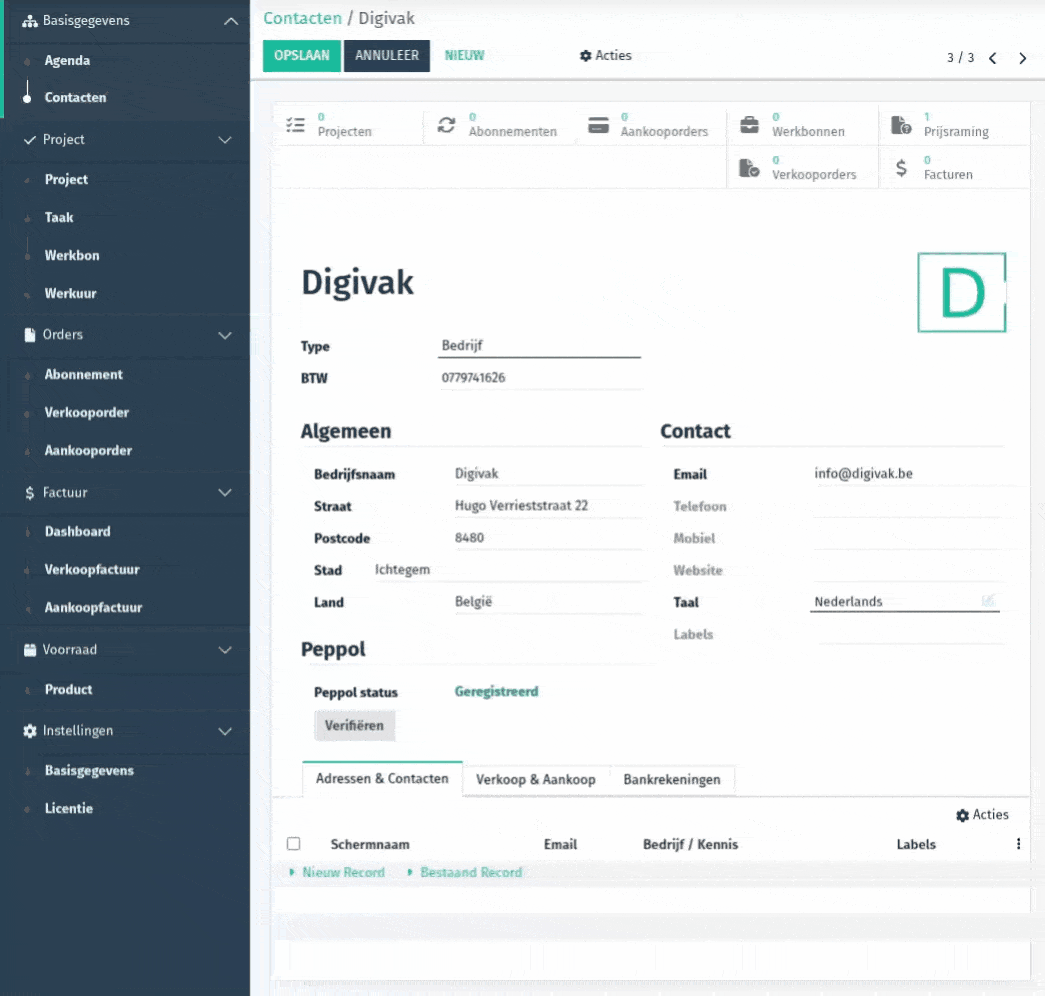Click the BTW number input field

click(x=540, y=378)
